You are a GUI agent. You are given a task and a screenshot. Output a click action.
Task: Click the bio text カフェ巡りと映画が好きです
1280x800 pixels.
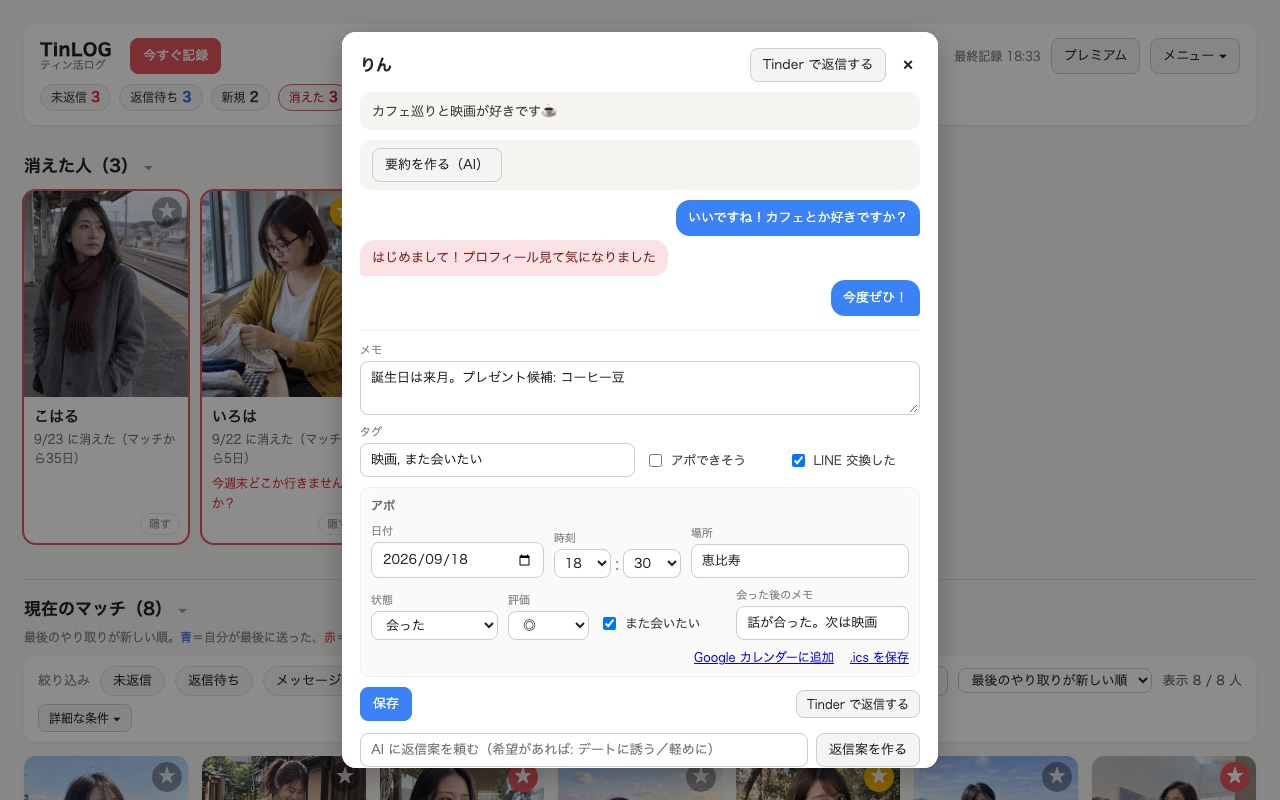click(464, 111)
